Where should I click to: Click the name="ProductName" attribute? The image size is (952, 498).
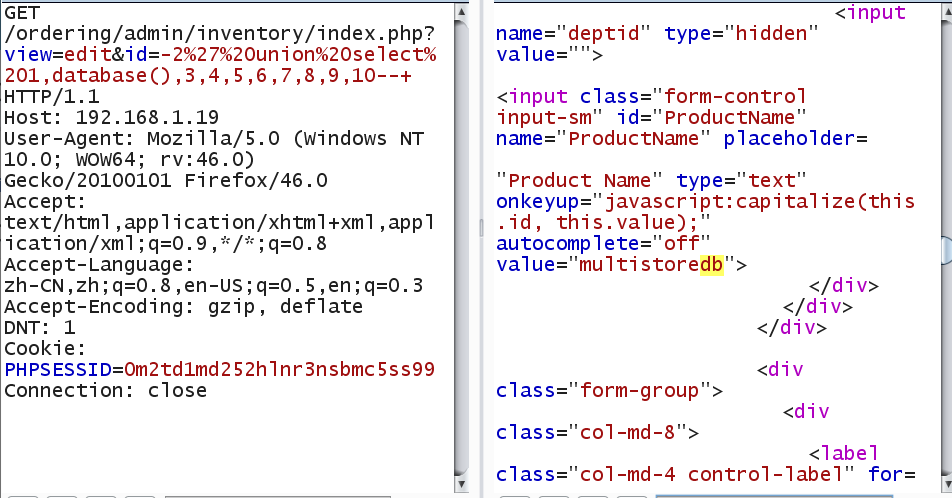click(603, 138)
